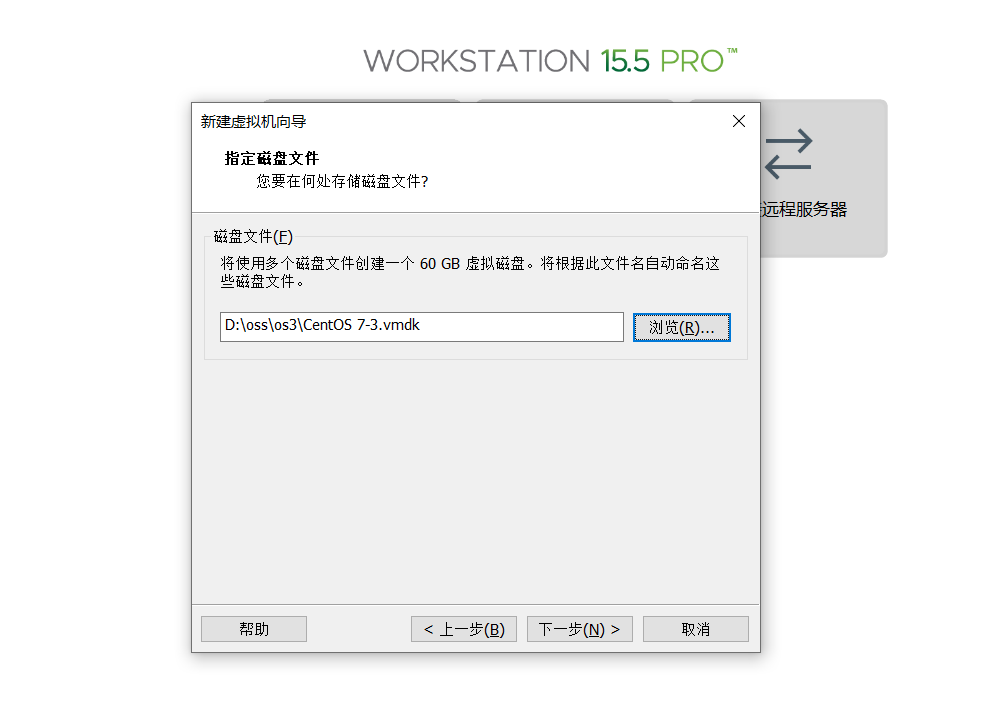
Task: Click the 指定磁盘文件 heading
Action: click(x=272, y=158)
